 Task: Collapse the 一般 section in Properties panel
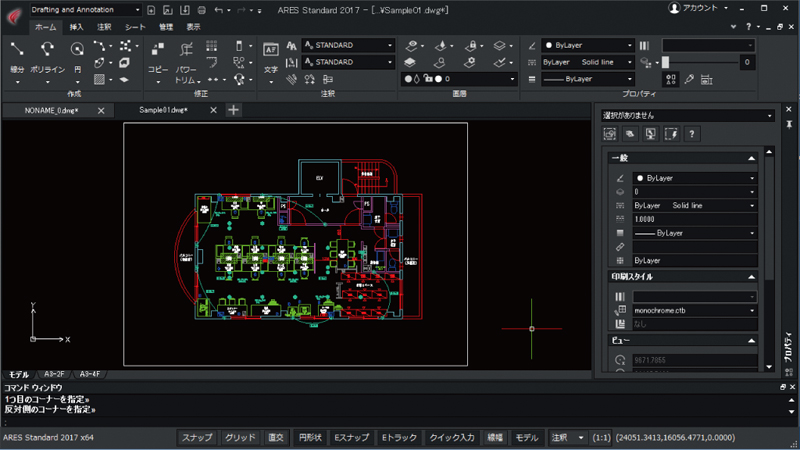pos(750,158)
